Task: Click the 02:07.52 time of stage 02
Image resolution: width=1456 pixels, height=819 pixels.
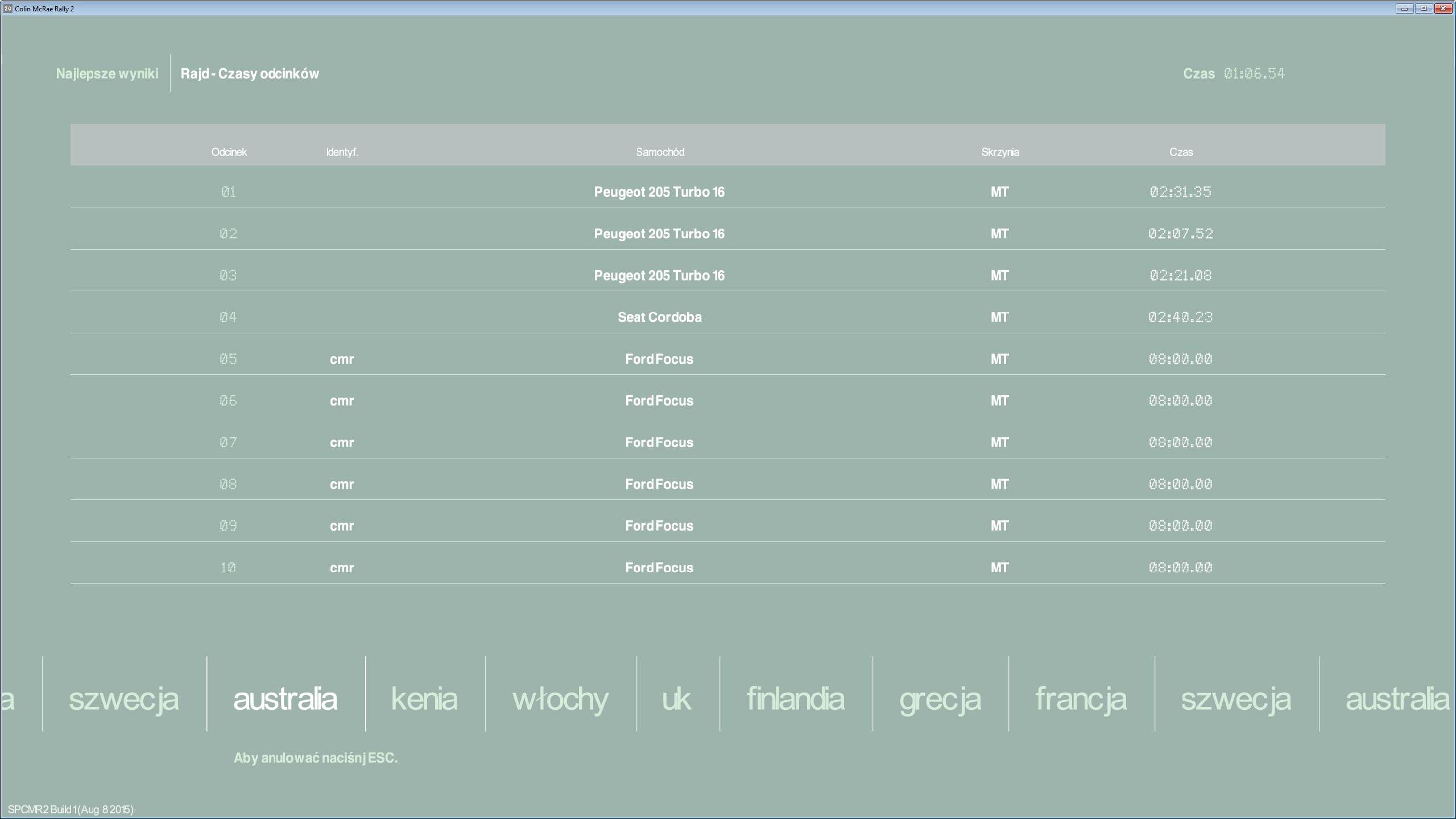Action: (1180, 234)
